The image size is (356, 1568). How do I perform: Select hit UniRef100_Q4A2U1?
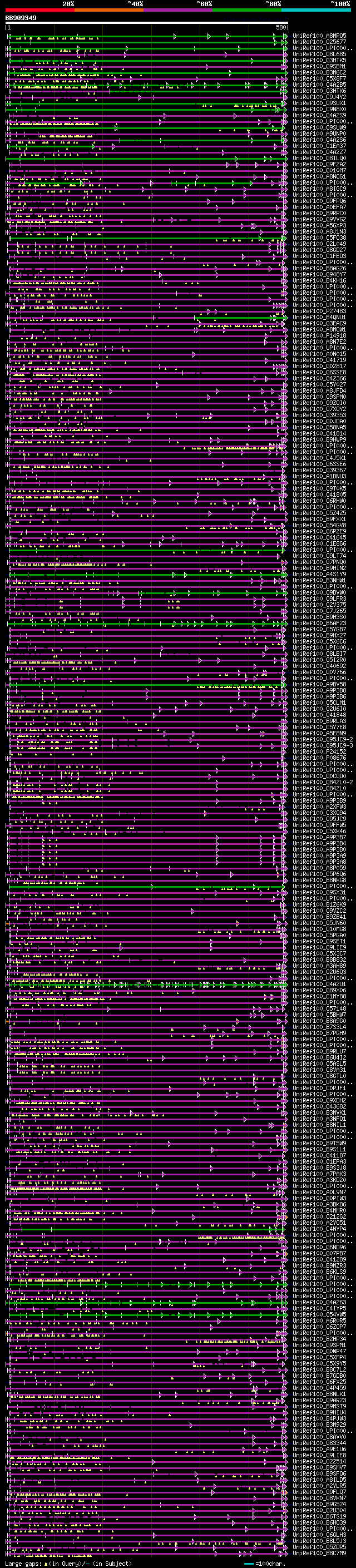pyautogui.click(x=319, y=985)
